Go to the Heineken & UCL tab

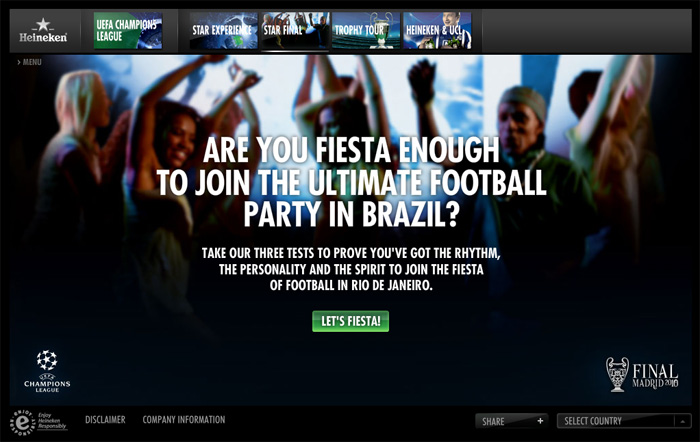tap(437, 30)
